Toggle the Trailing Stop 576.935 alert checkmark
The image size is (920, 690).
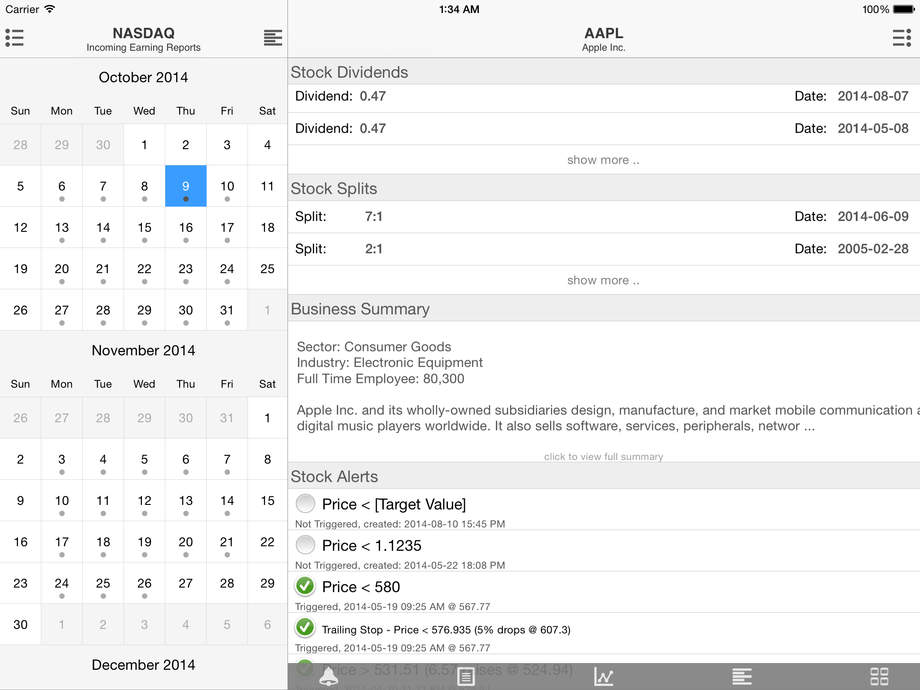tap(305, 627)
